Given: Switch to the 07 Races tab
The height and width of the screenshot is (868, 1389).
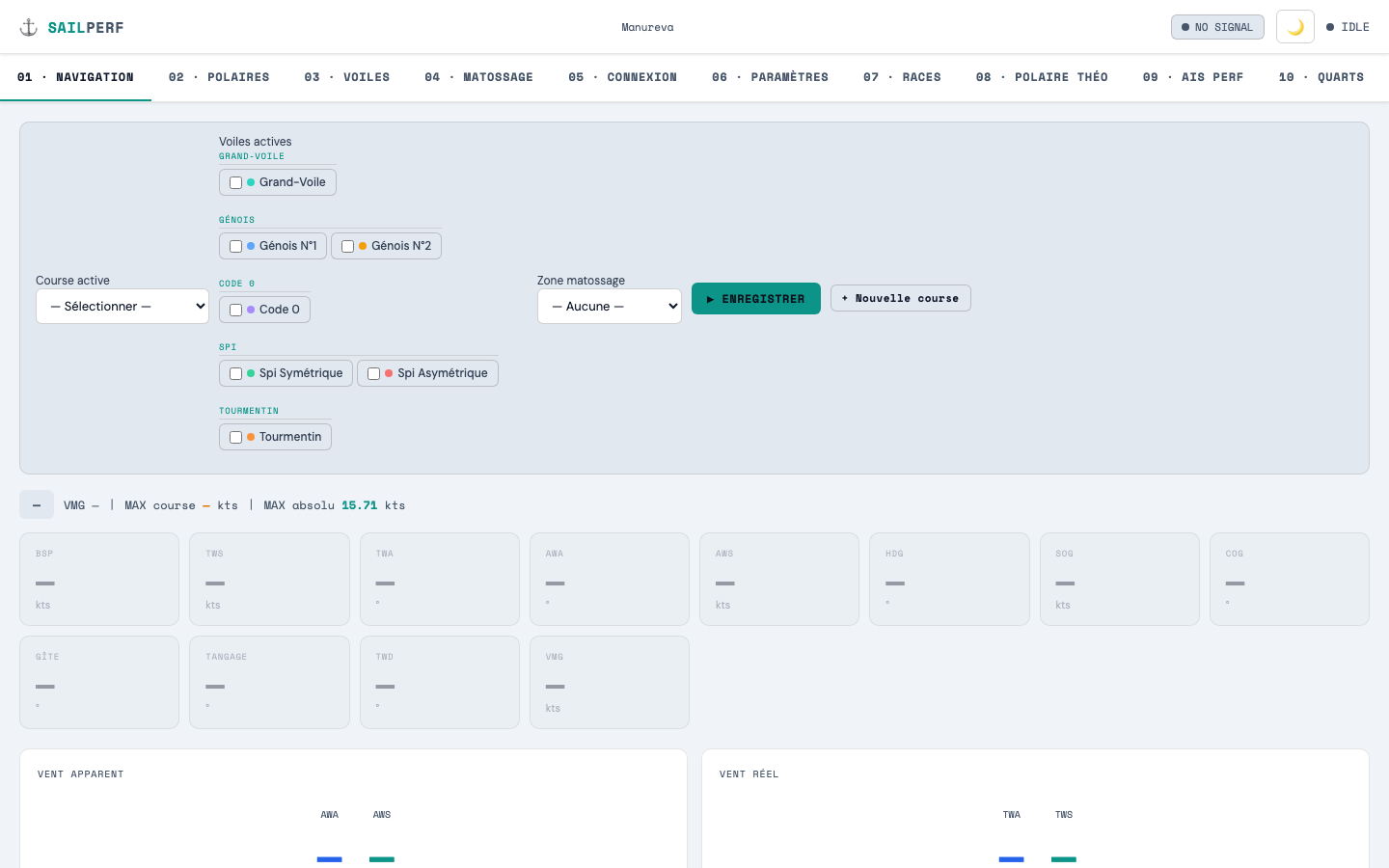Looking at the screenshot, I should pos(902,77).
